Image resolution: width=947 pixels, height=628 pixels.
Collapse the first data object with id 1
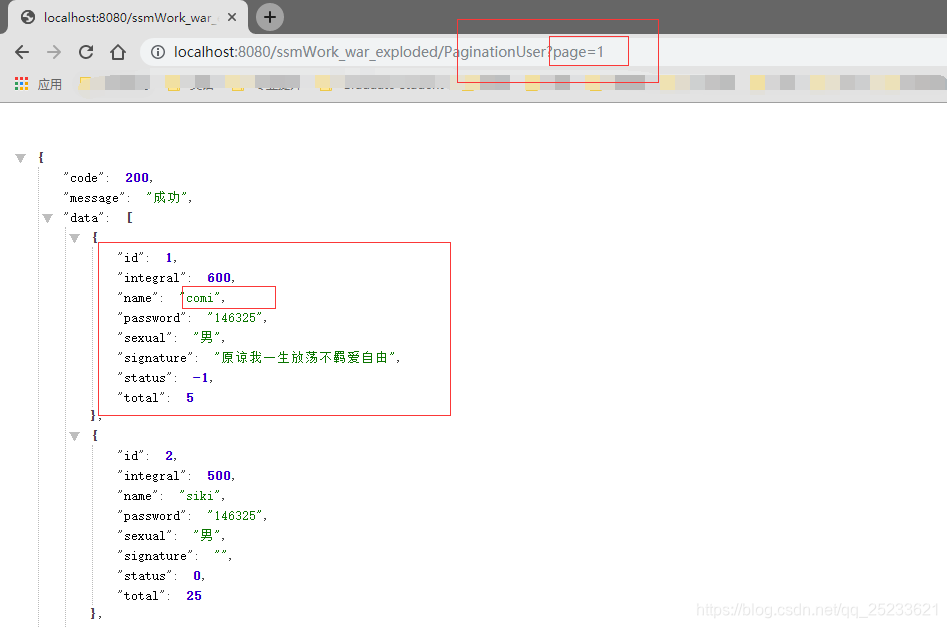pyautogui.click(x=74, y=238)
